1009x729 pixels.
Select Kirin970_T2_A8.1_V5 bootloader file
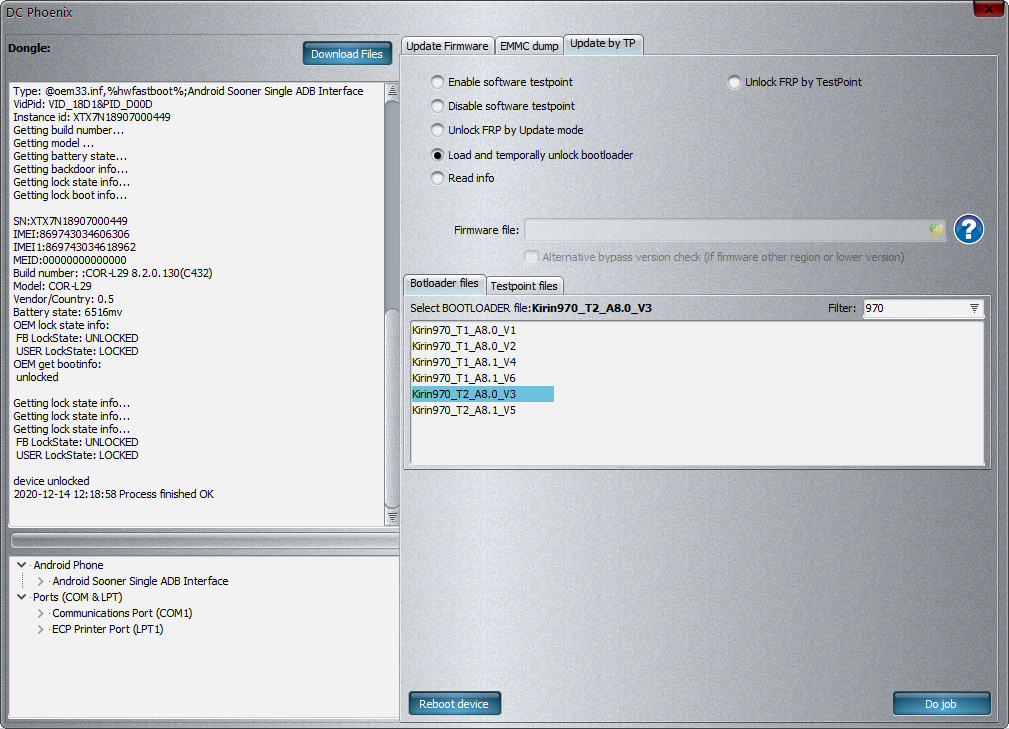coord(463,410)
